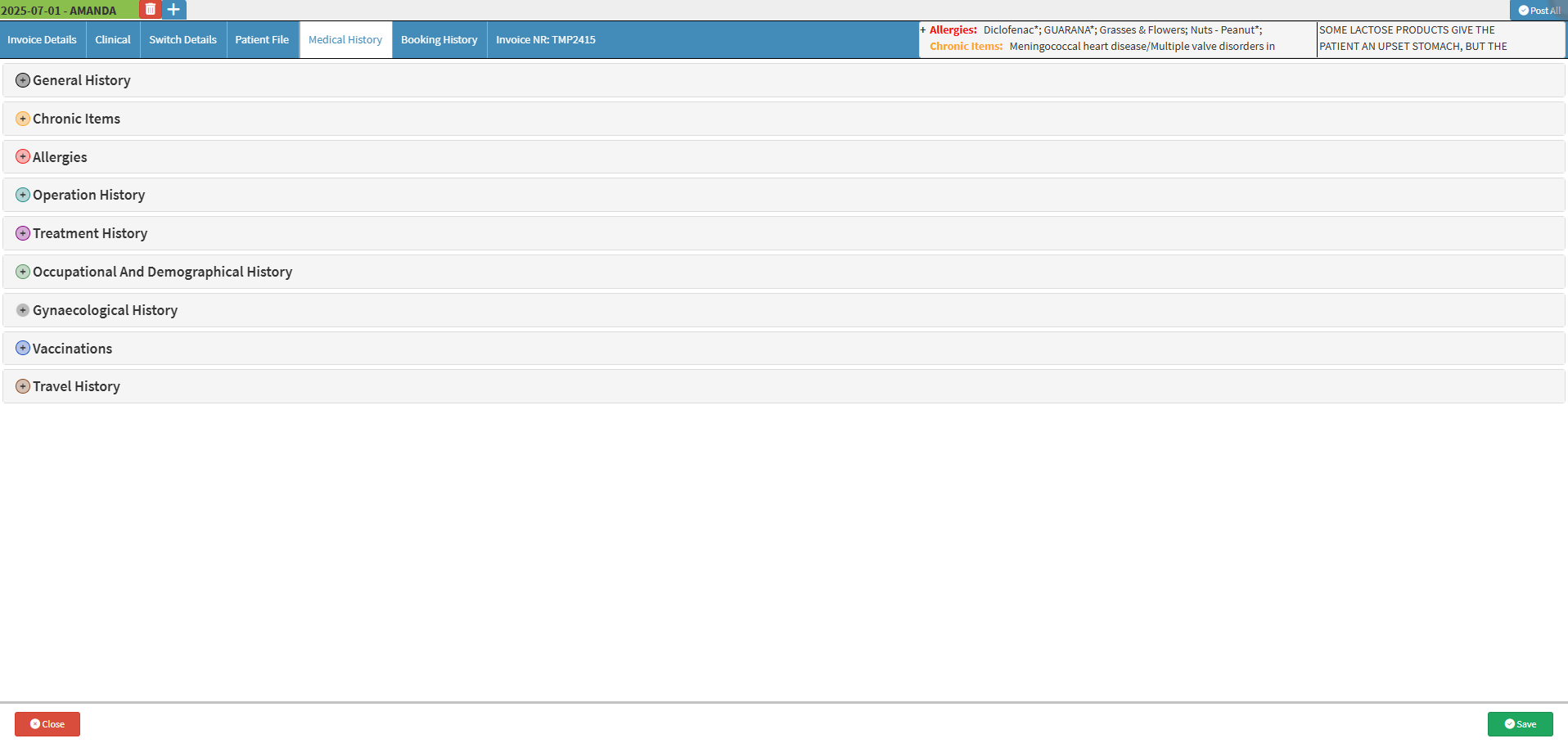The height and width of the screenshot is (743, 1568).
Task: Click the Diclofenac allergy list text
Action: pos(1123,30)
